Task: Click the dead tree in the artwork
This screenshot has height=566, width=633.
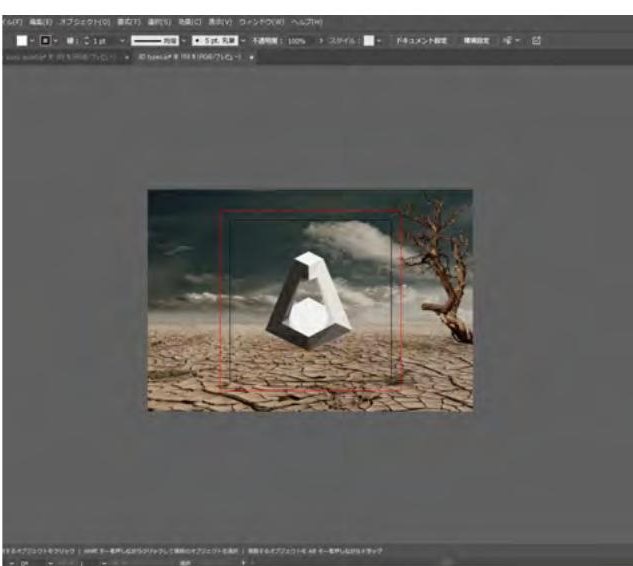Action: pos(442,270)
